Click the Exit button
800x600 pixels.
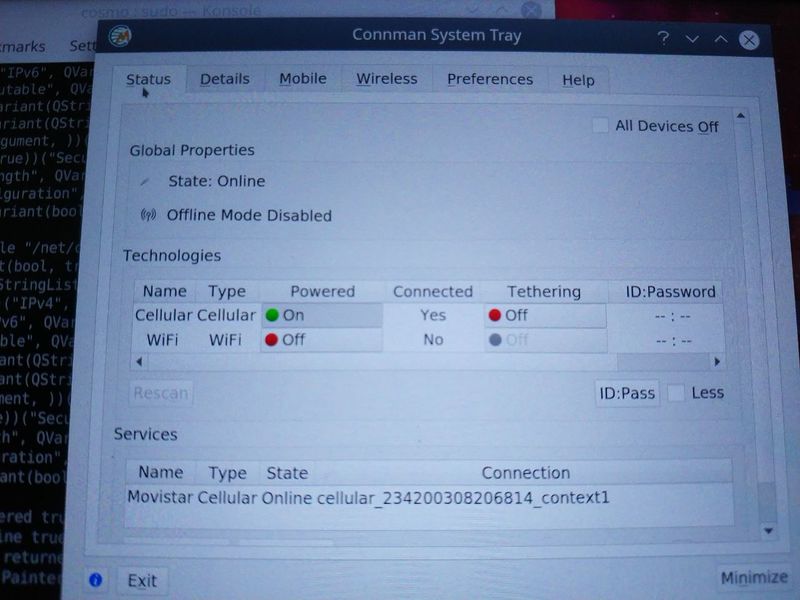(x=142, y=580)
